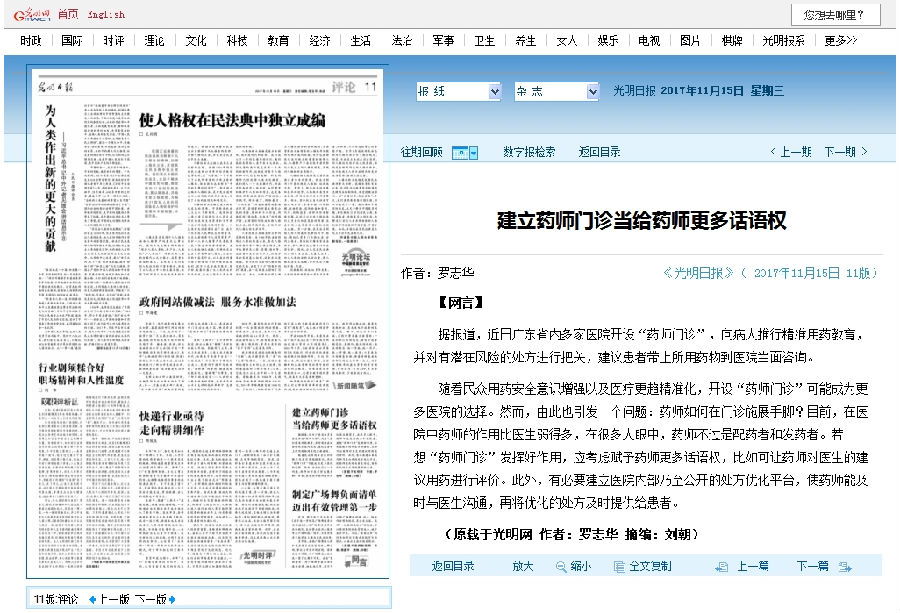Click the blue 上一版 arrow under the page thumbnail
900x613 pixels.
94,598
